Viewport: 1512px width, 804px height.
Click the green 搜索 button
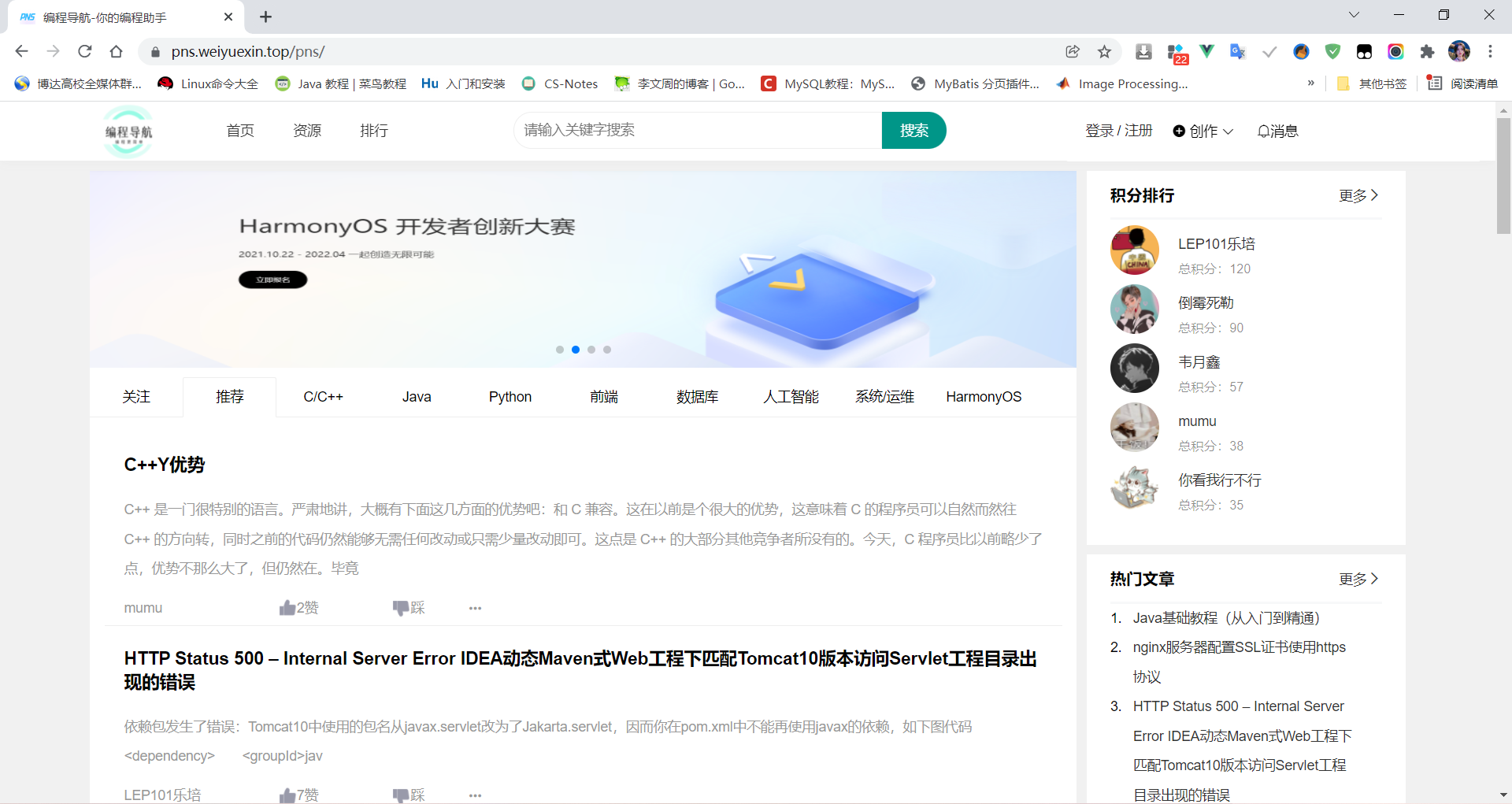(x=913, y=131)
